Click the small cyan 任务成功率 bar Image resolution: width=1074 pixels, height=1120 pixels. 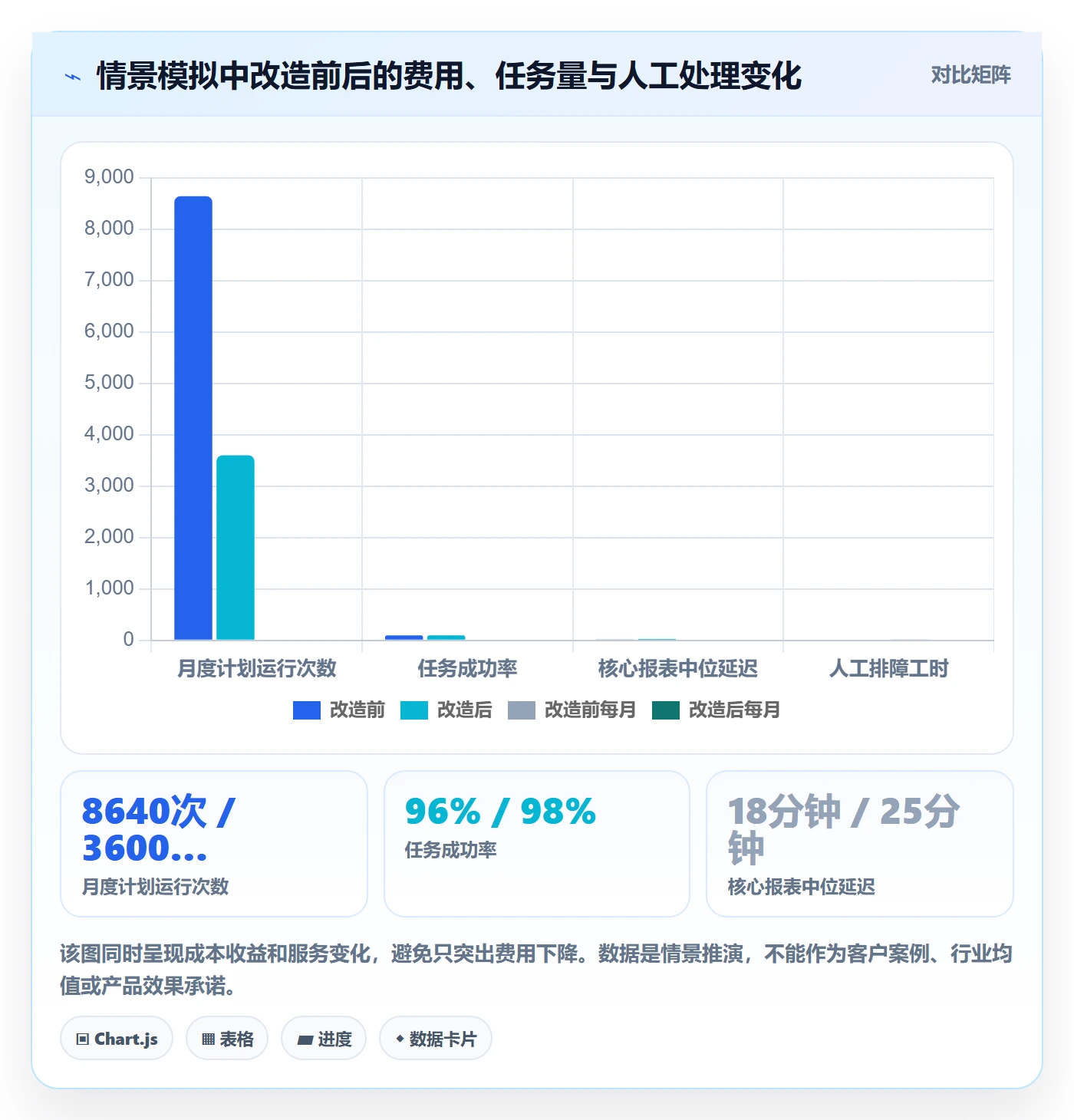click(x=446, y=637)
